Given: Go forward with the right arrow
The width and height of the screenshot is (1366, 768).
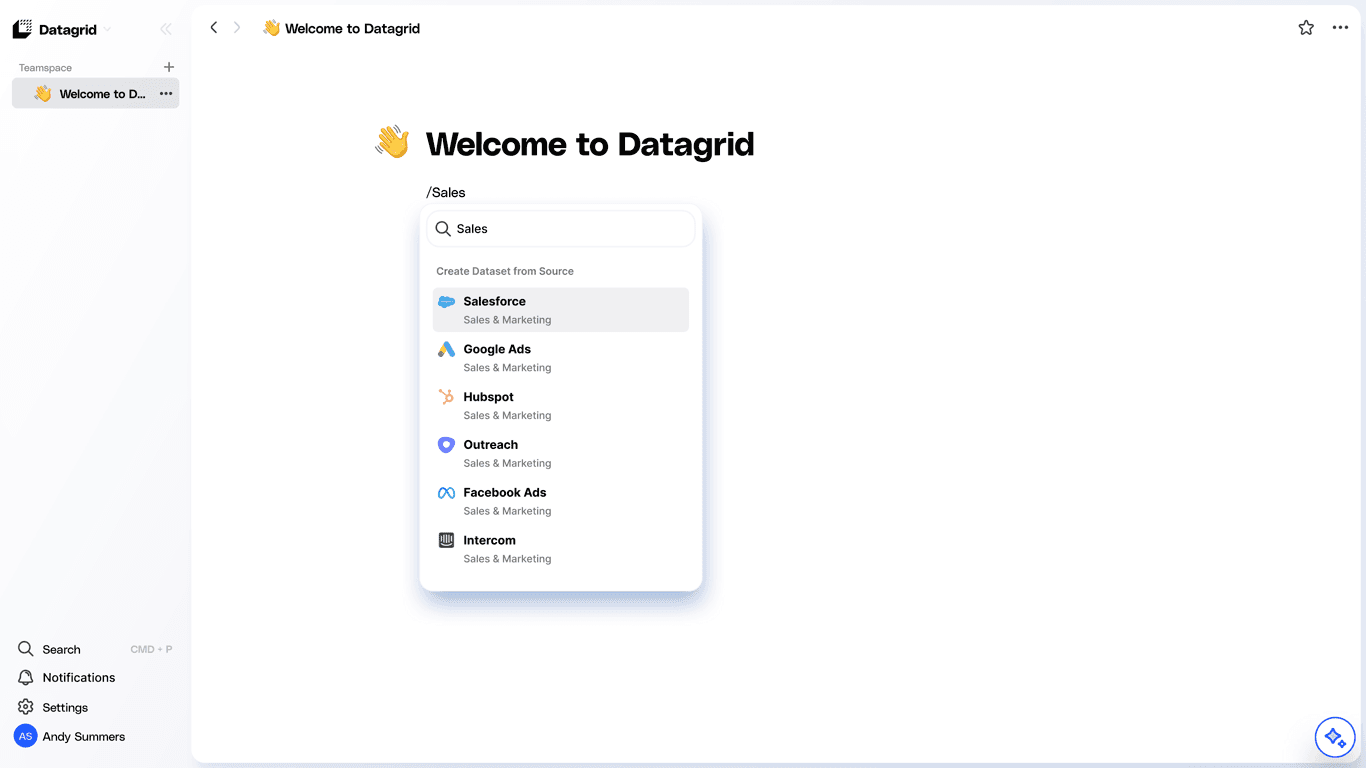Looking at the screenshot, I should tap(237, 28).
